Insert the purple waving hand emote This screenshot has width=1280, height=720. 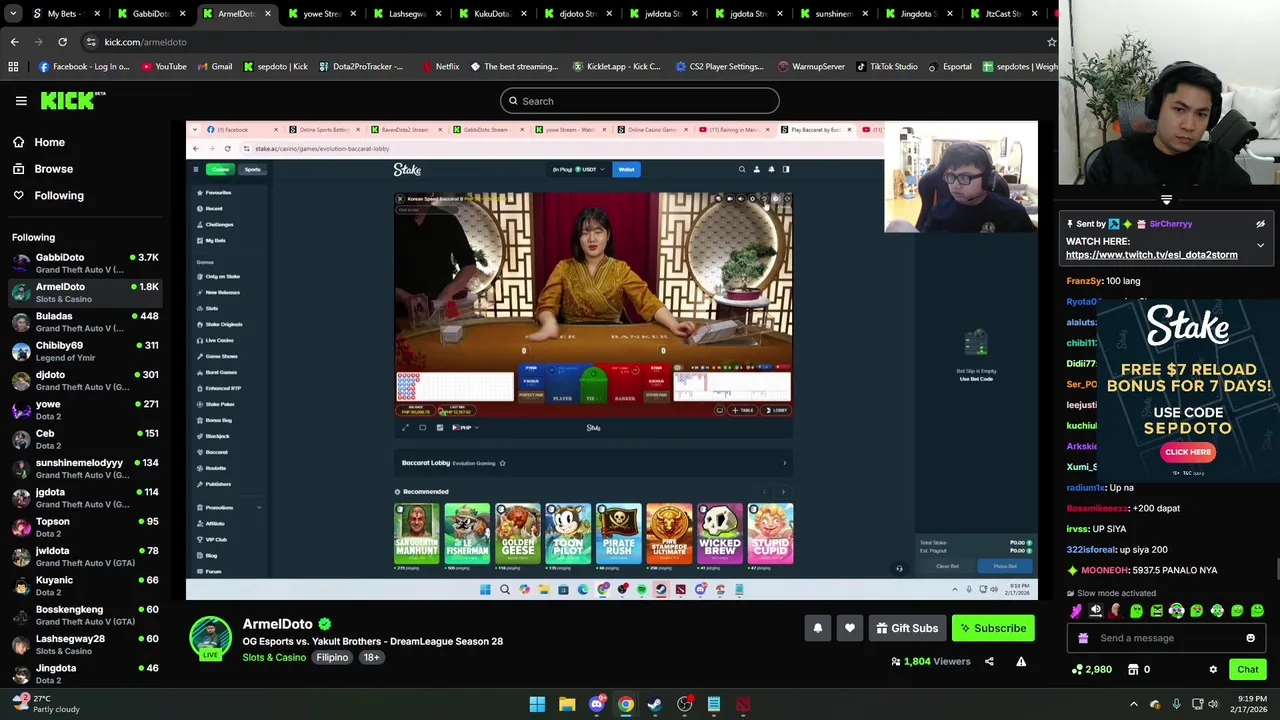click(x=1076, y=610)
